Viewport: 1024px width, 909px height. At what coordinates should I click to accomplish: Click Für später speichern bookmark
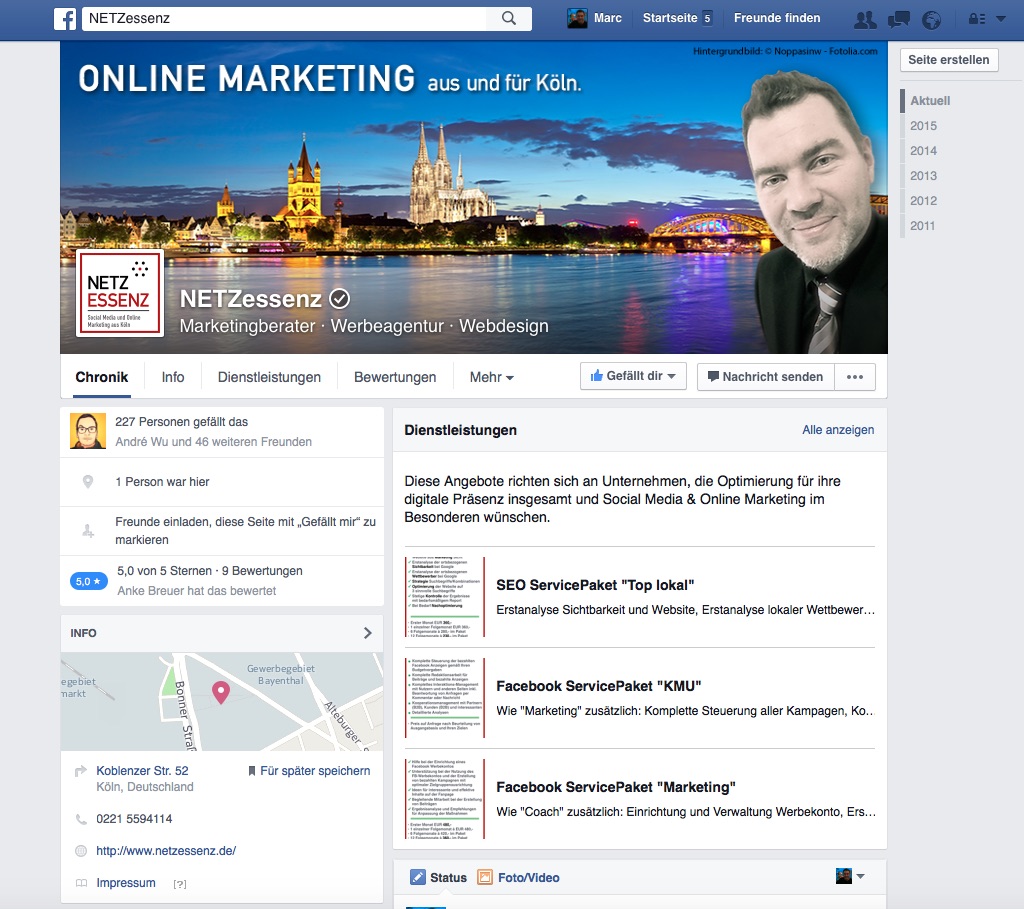pos(308,771)
